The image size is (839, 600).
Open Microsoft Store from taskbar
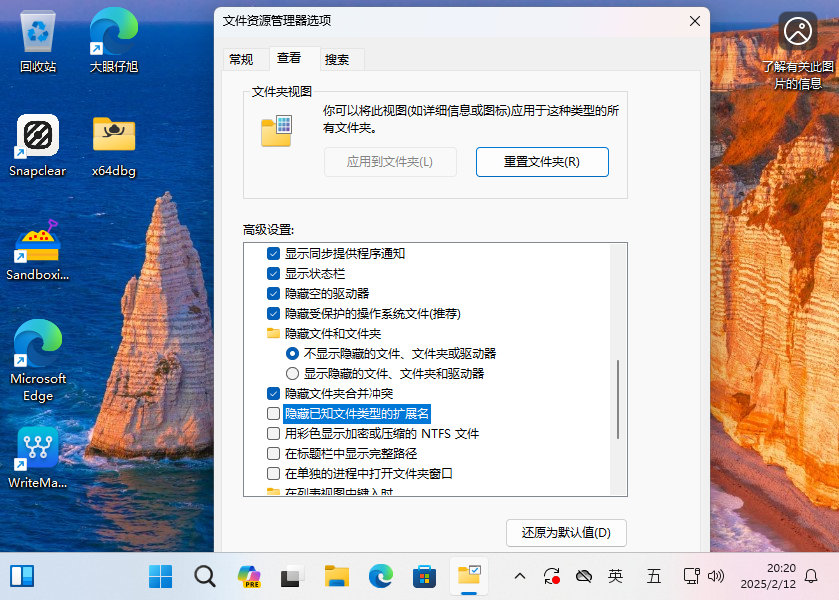[424, 576]
